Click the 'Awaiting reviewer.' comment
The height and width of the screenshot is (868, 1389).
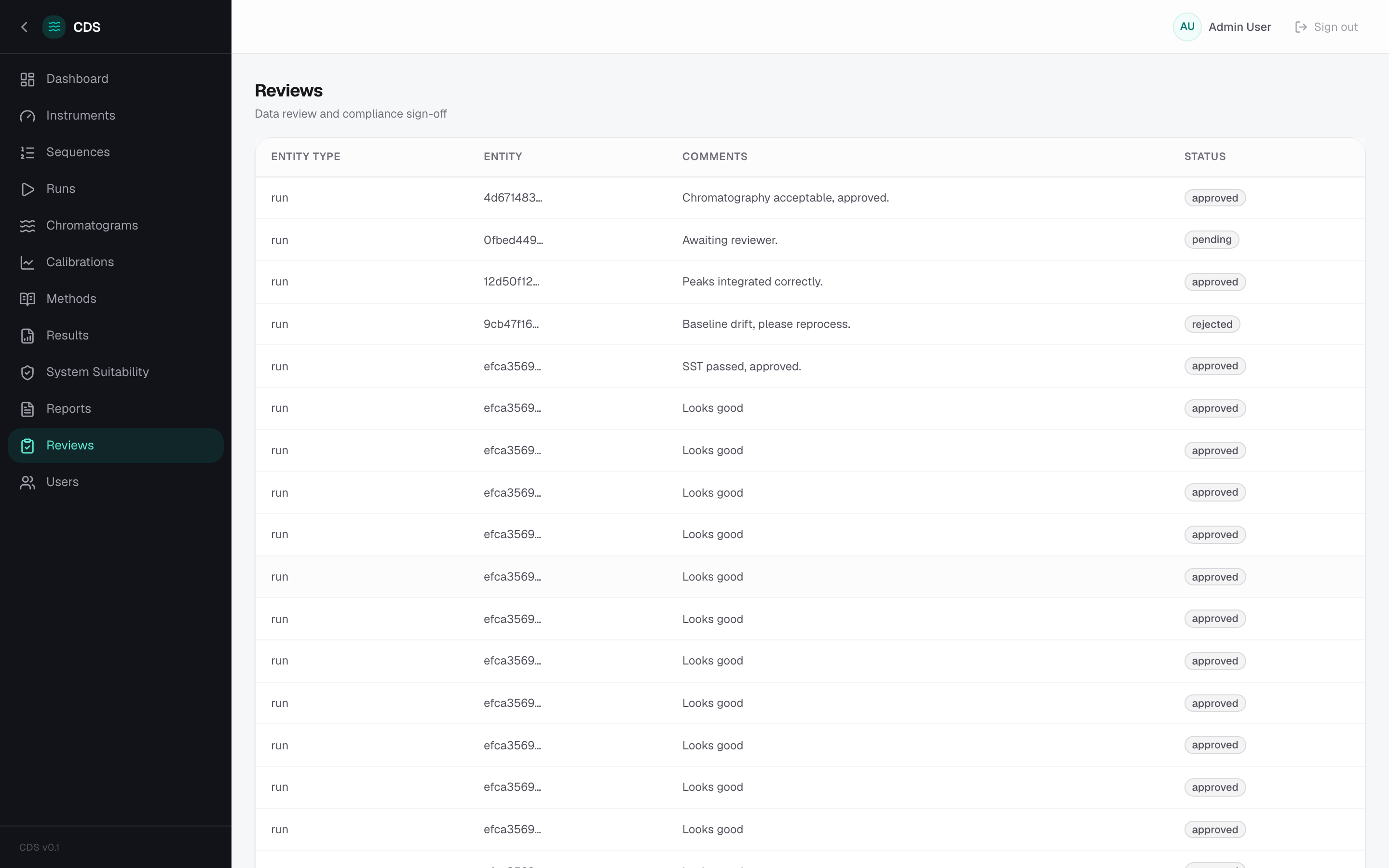click(730, 241)
